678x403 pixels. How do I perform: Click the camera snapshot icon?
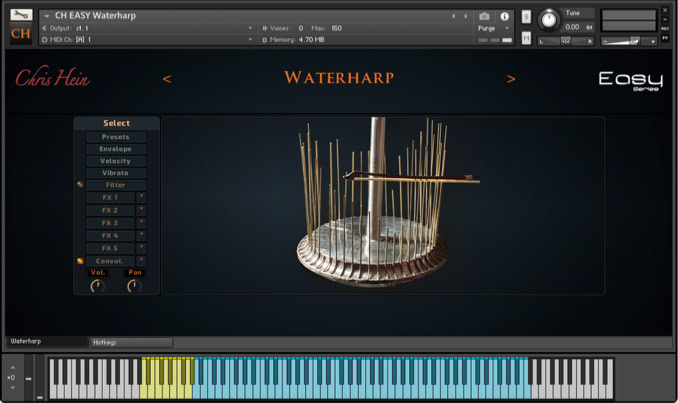click(485, 16)
